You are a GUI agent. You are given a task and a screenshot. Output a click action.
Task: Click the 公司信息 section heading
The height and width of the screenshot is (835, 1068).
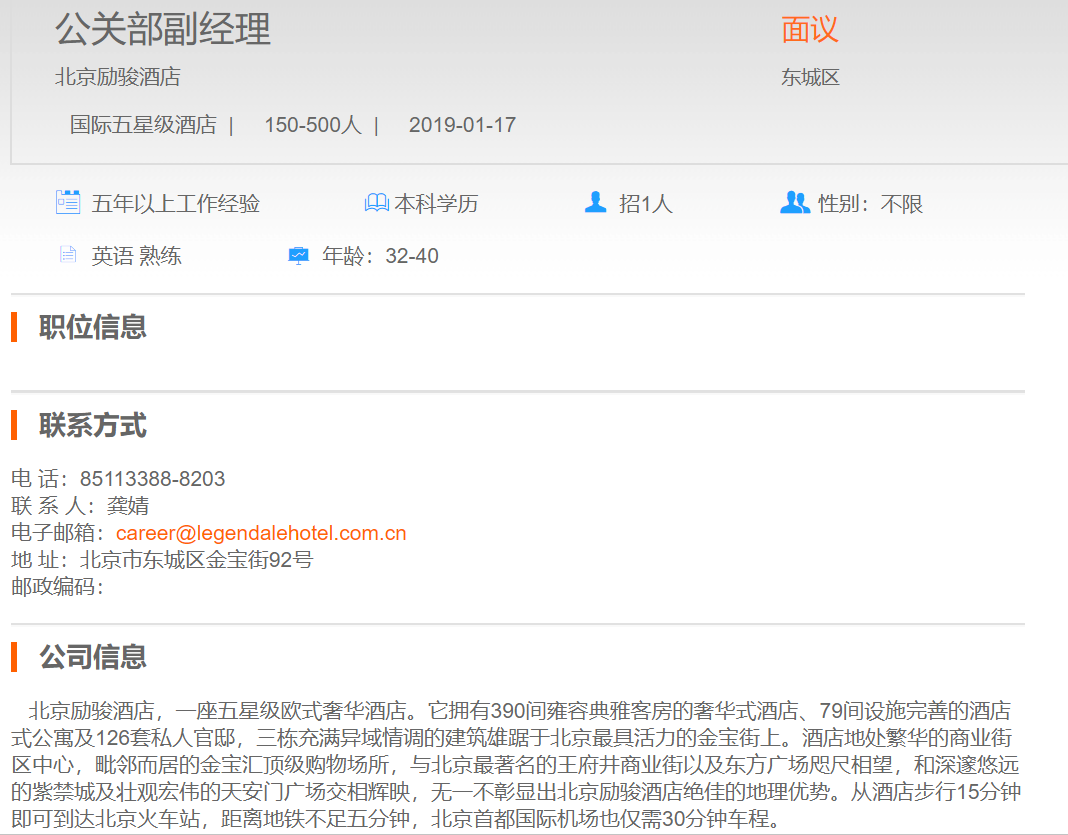[x=93, y=657]
